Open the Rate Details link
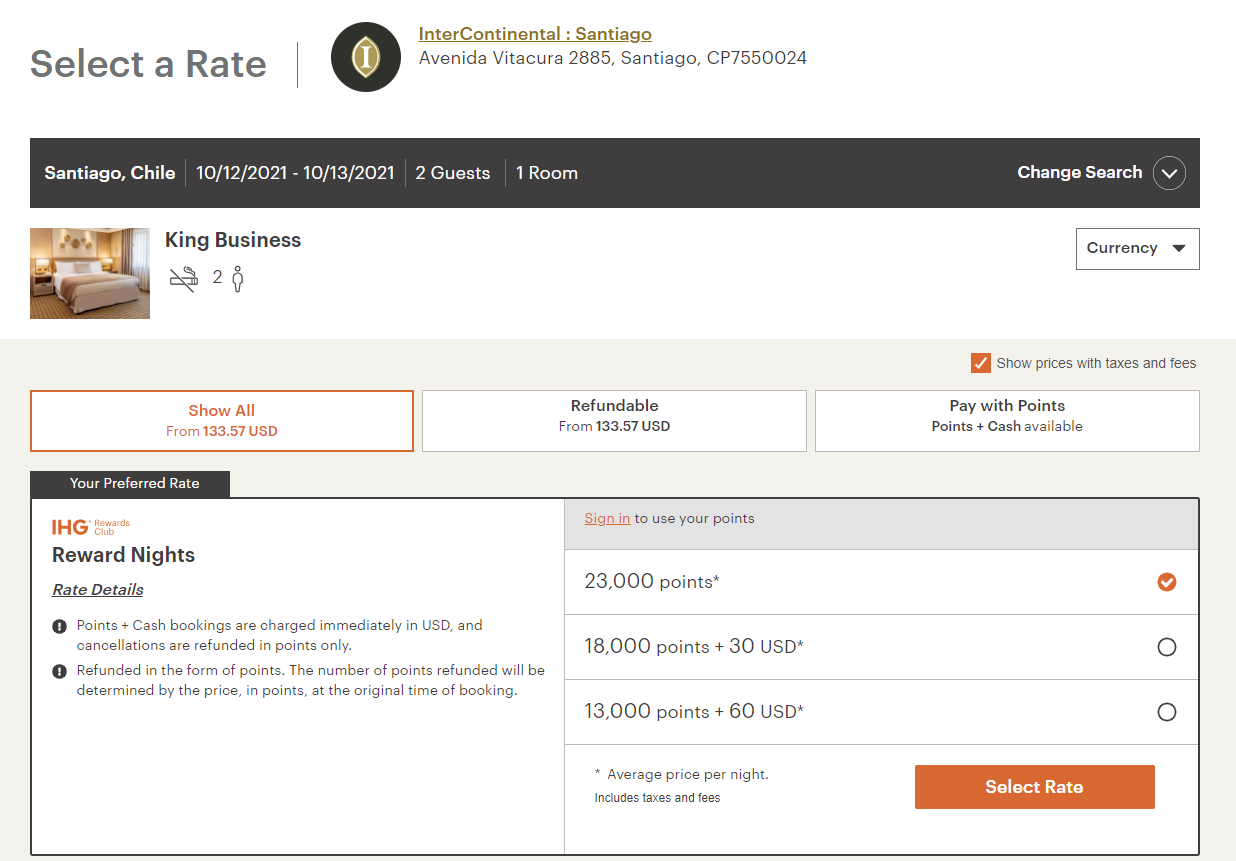The width and height of the screenshot is (1236, 861). (98, 589)
